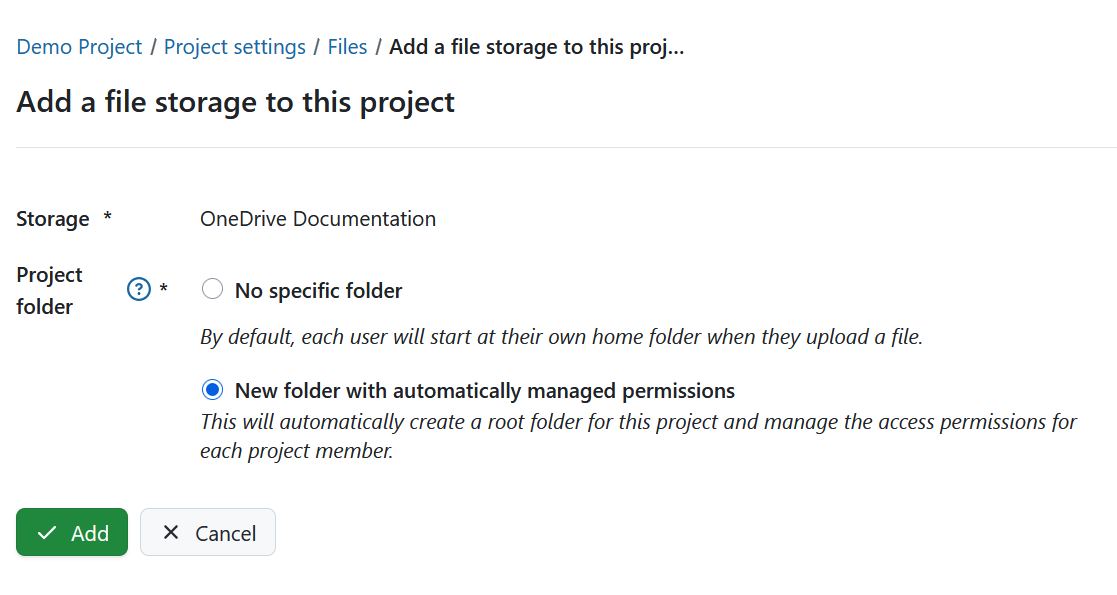
Task: Navigate to Files via the breadcrumb
Action: (347, 46)
